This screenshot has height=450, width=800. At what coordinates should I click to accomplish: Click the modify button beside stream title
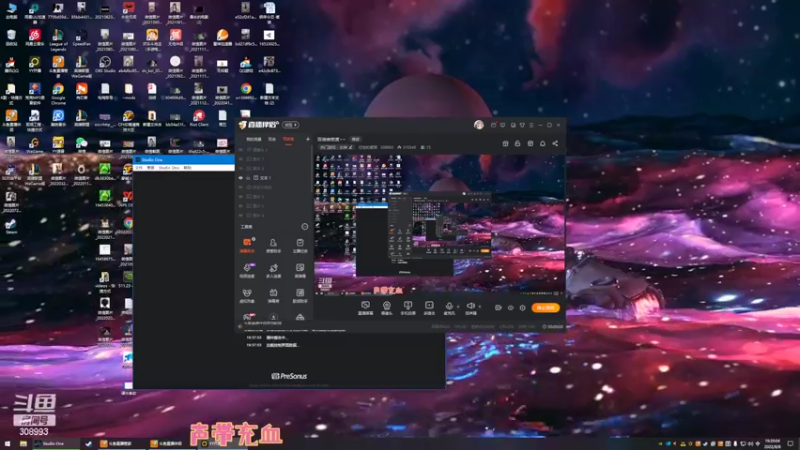[356, 139]
